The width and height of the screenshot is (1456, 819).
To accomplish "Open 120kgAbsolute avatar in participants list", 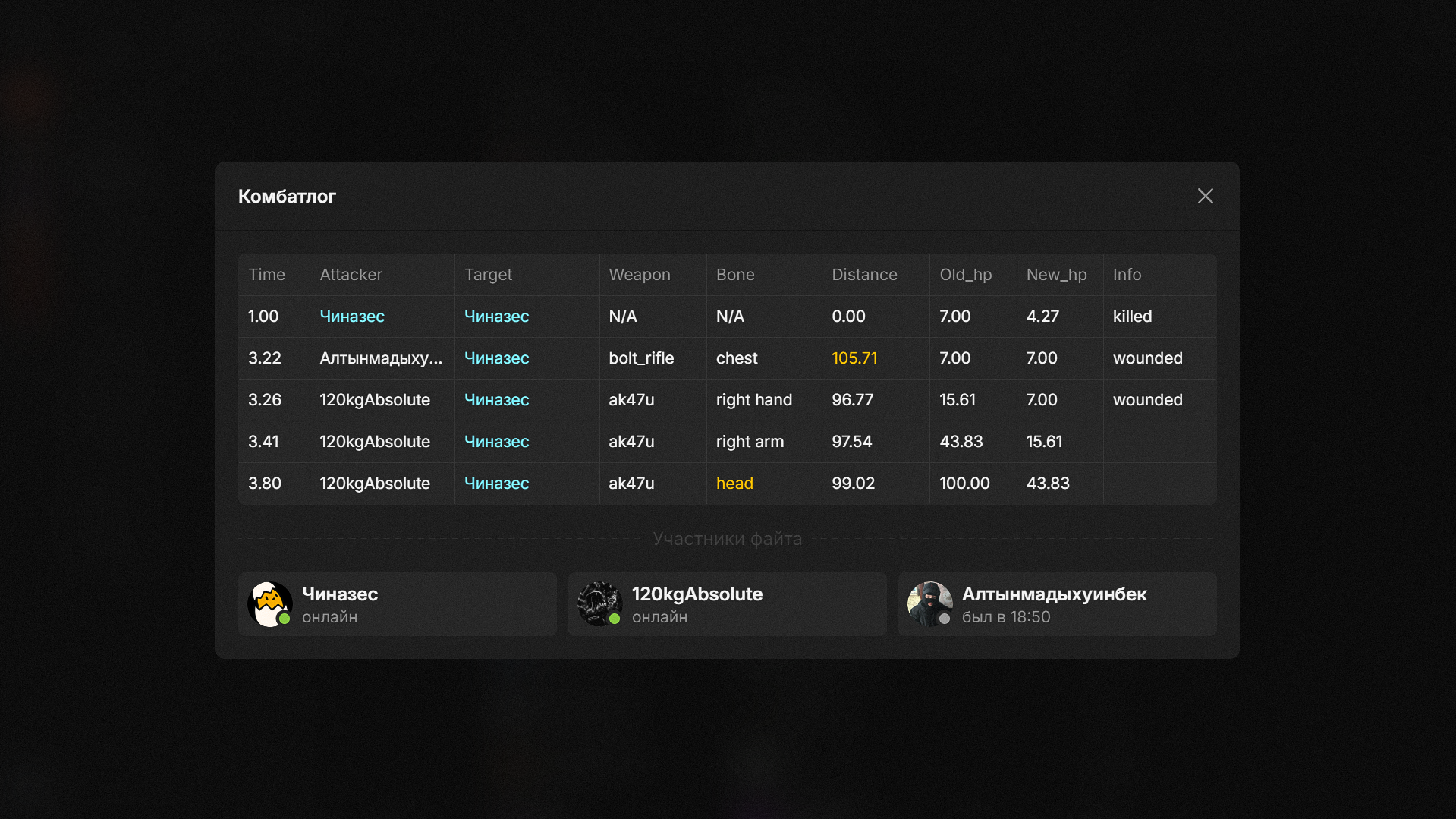I will click(600, 604).
